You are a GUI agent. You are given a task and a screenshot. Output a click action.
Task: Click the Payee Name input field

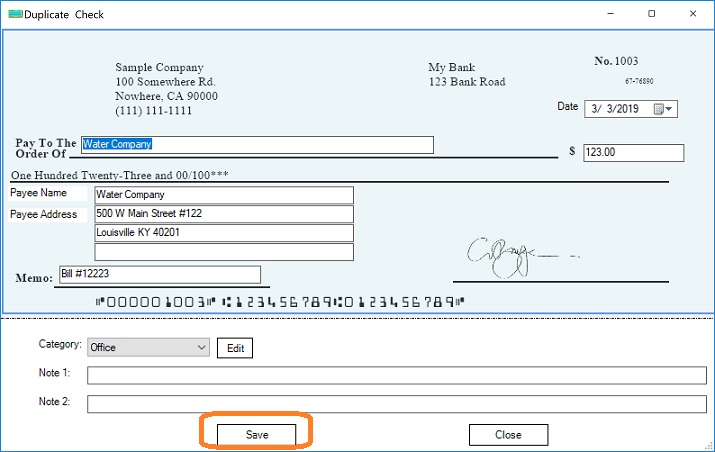coord(224,195)
